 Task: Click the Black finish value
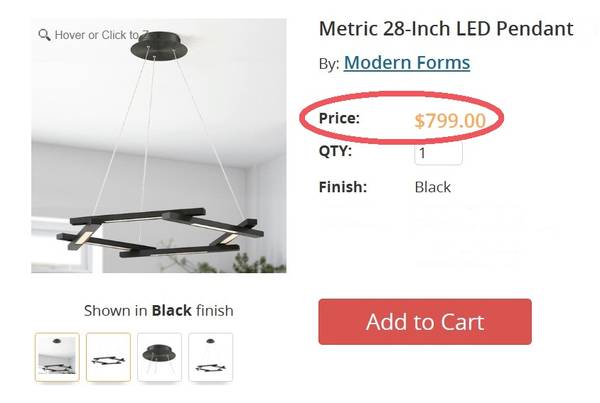[433, 187]
